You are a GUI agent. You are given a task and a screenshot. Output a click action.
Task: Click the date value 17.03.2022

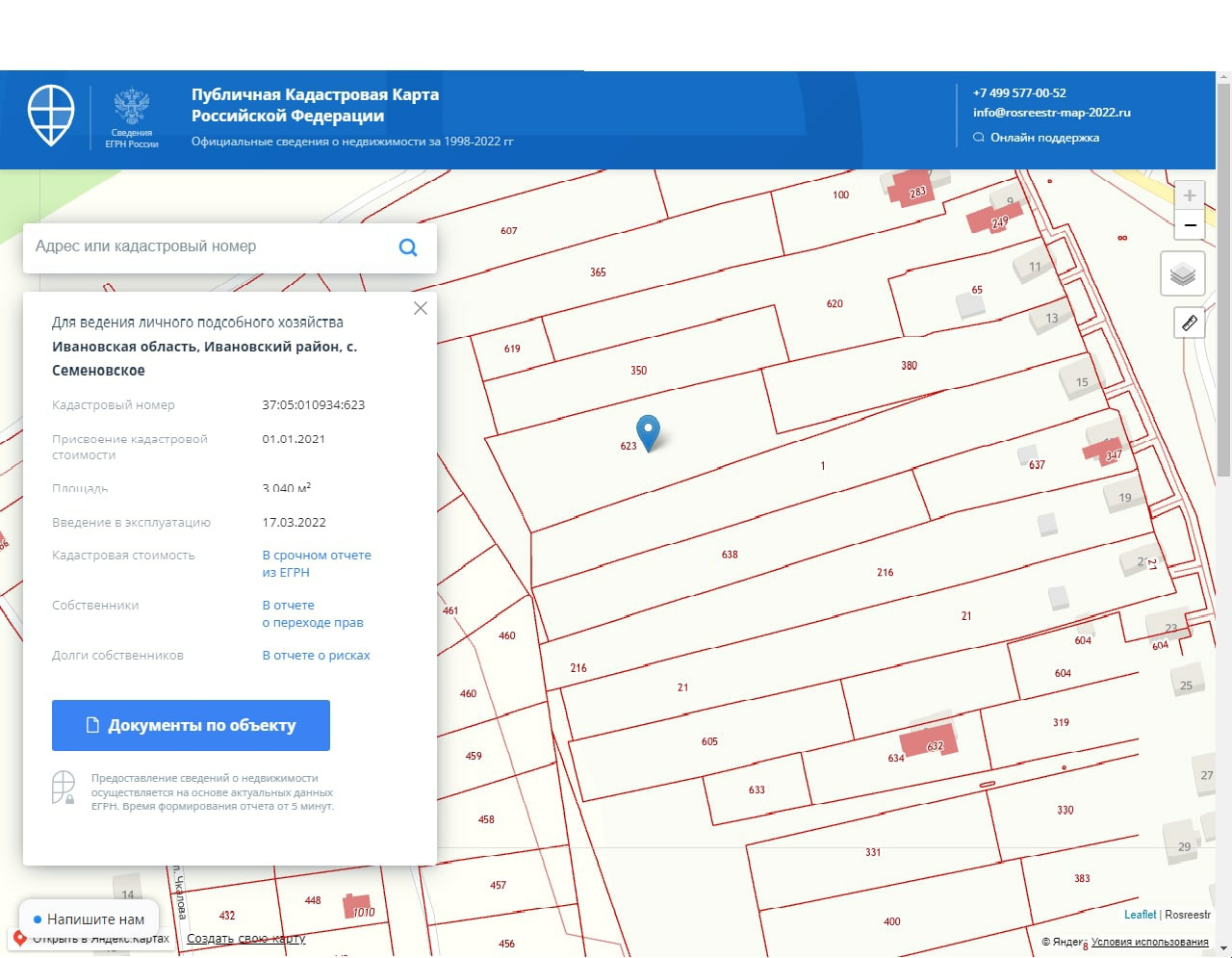tap(295, 523)
